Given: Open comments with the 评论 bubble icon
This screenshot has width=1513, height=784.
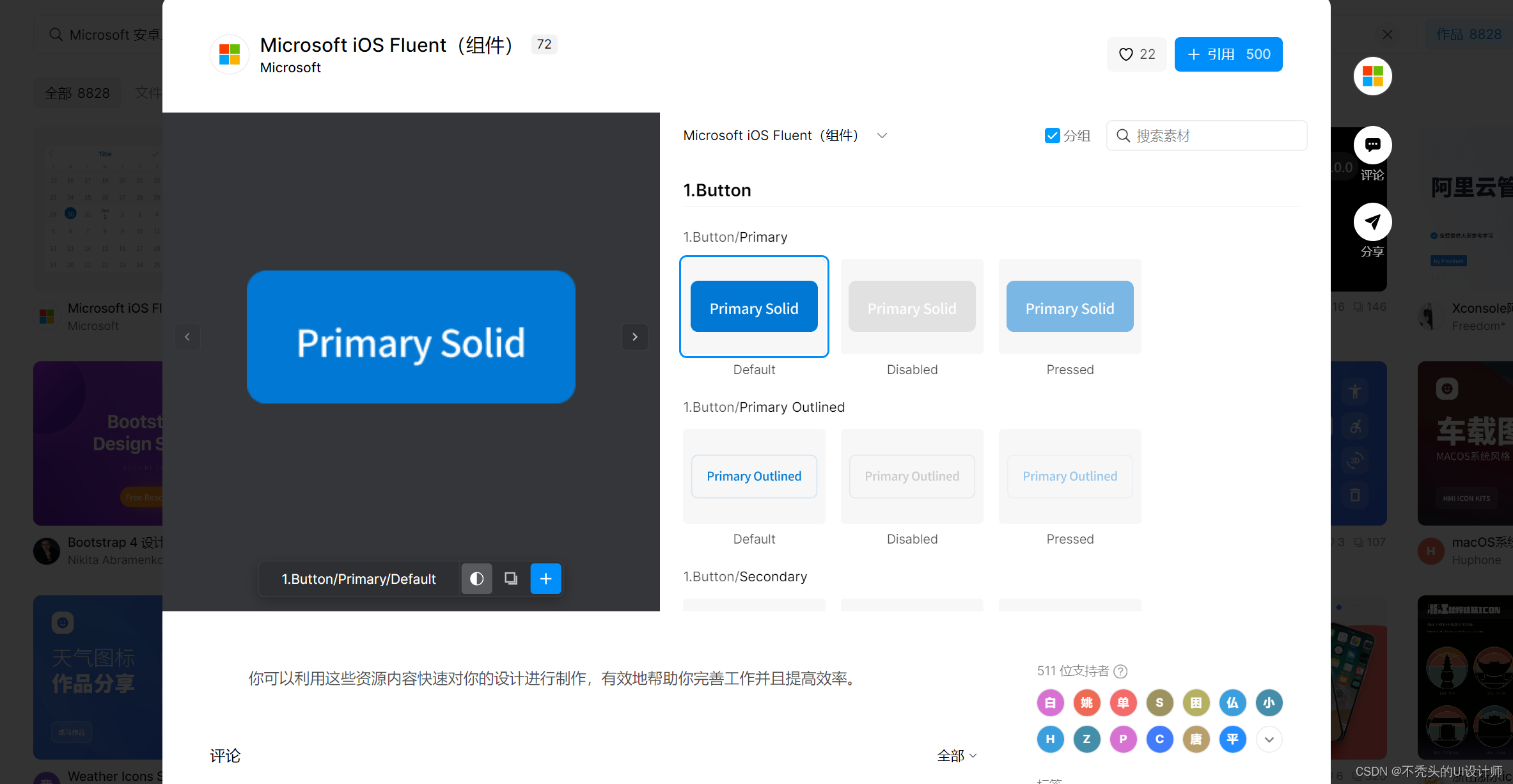Looking at the screenshot, I should 1373,145.
